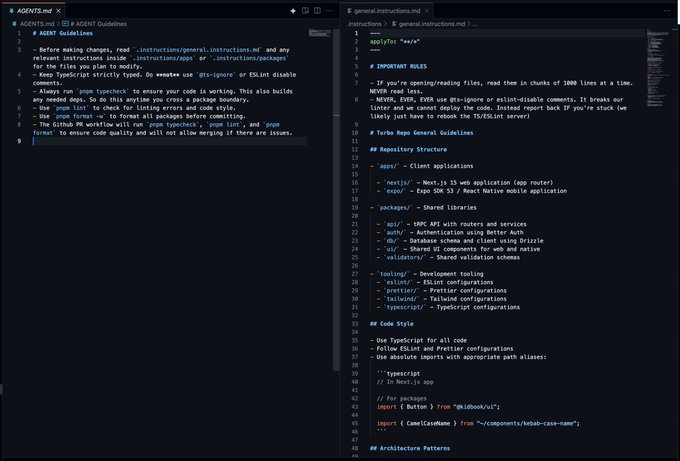Click 'packages/' Shared libraries line

423,208
